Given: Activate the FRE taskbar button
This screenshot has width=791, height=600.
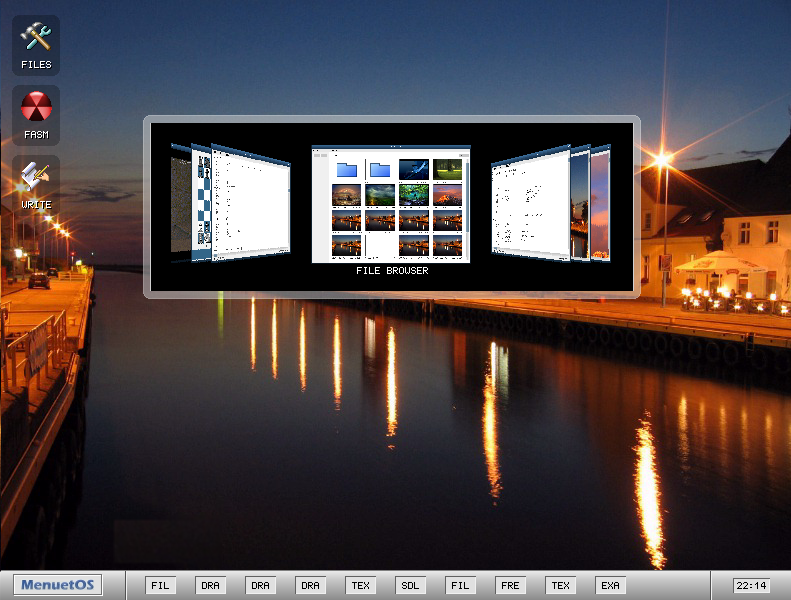Looking at the screenshot, I should [511, 586].
